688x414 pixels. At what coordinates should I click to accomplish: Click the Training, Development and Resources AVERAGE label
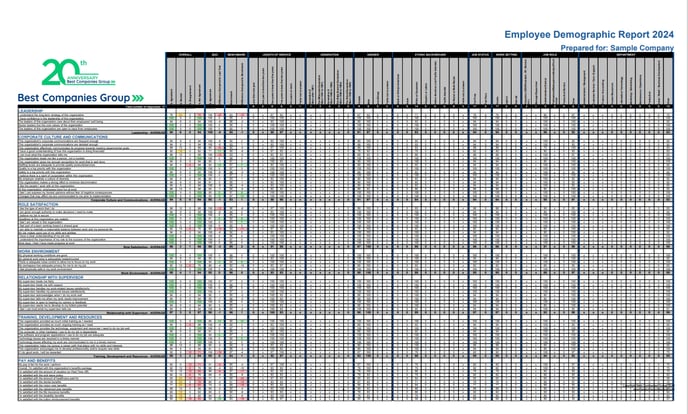[129, 356]
